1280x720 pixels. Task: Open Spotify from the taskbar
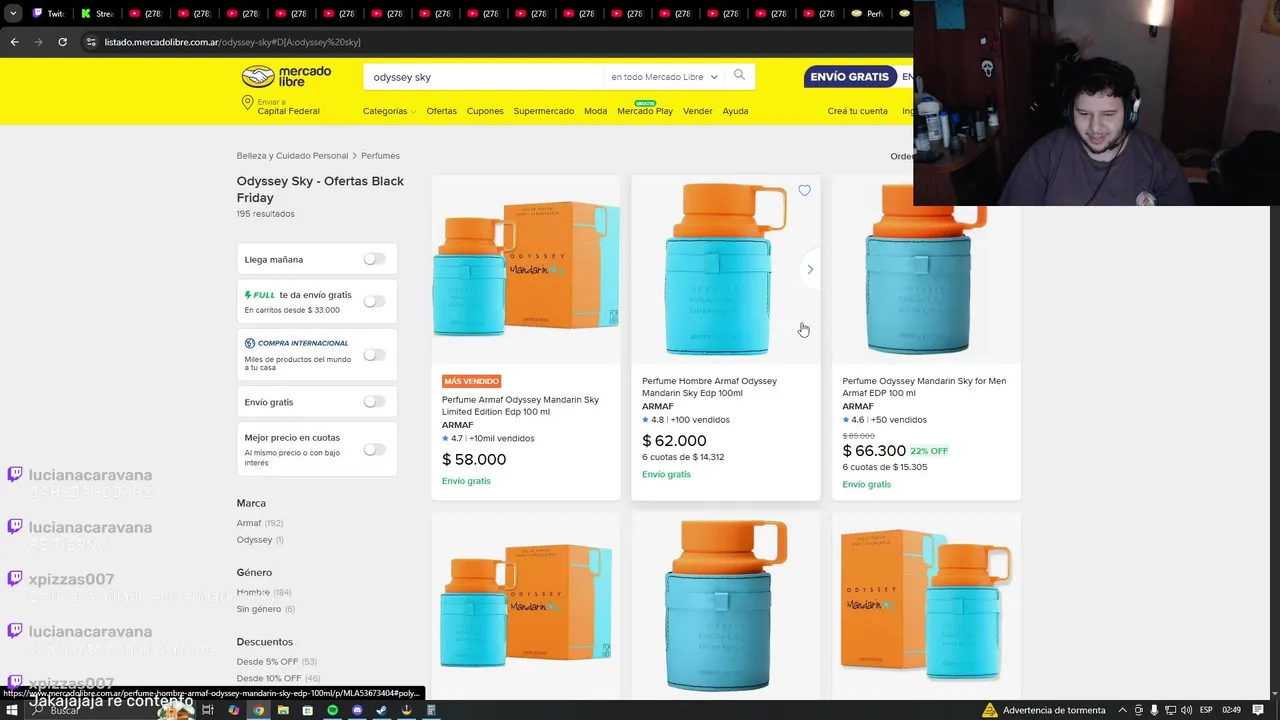click(332, 710)
